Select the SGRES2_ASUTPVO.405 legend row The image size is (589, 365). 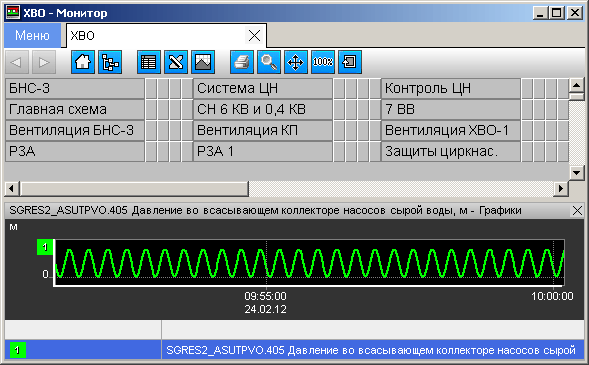point(294,350)
